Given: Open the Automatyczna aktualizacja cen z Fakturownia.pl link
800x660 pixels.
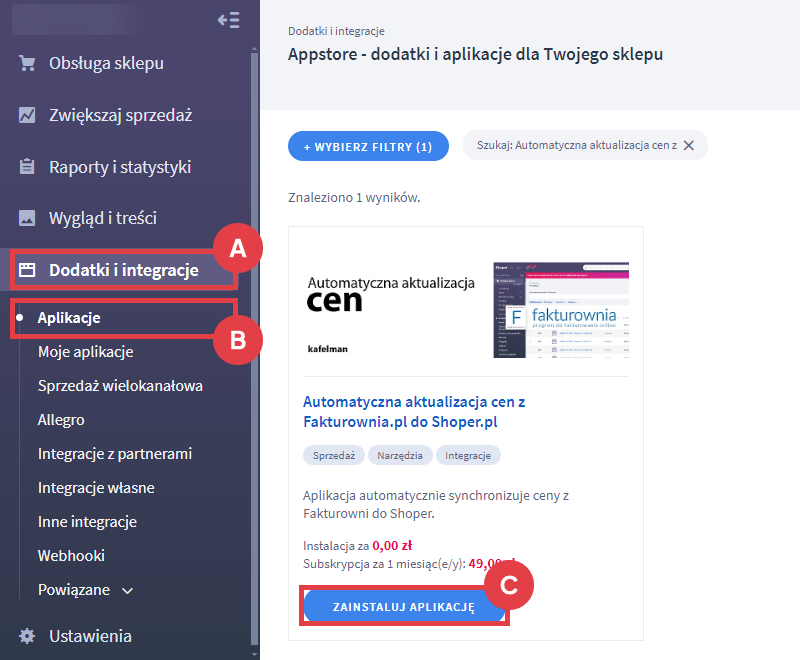Looking at the screenshot, I should click(x=414, y=412).
